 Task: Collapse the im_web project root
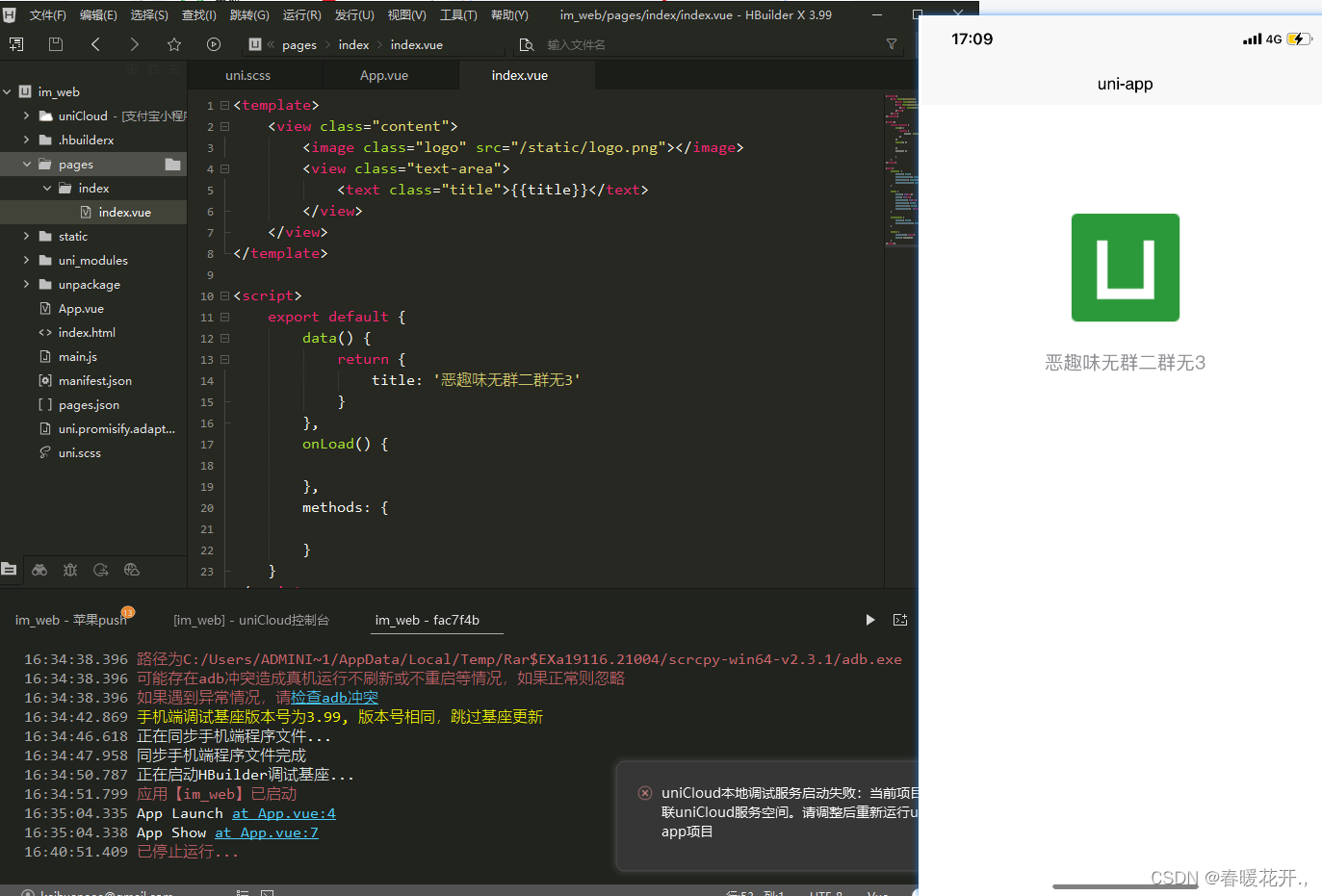(x=8, y=92)
